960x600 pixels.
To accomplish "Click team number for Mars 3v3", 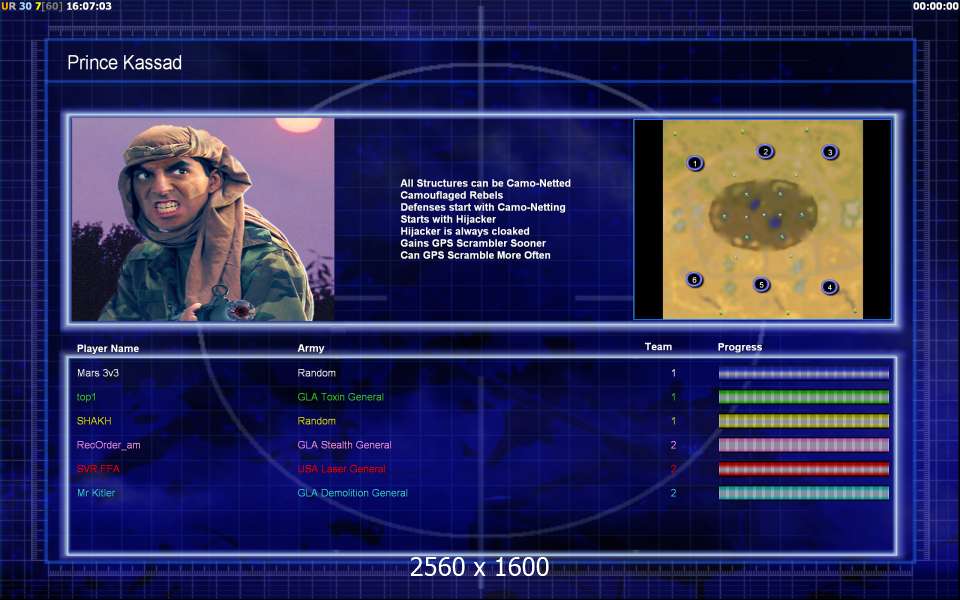I will click(x=673, y=373).
